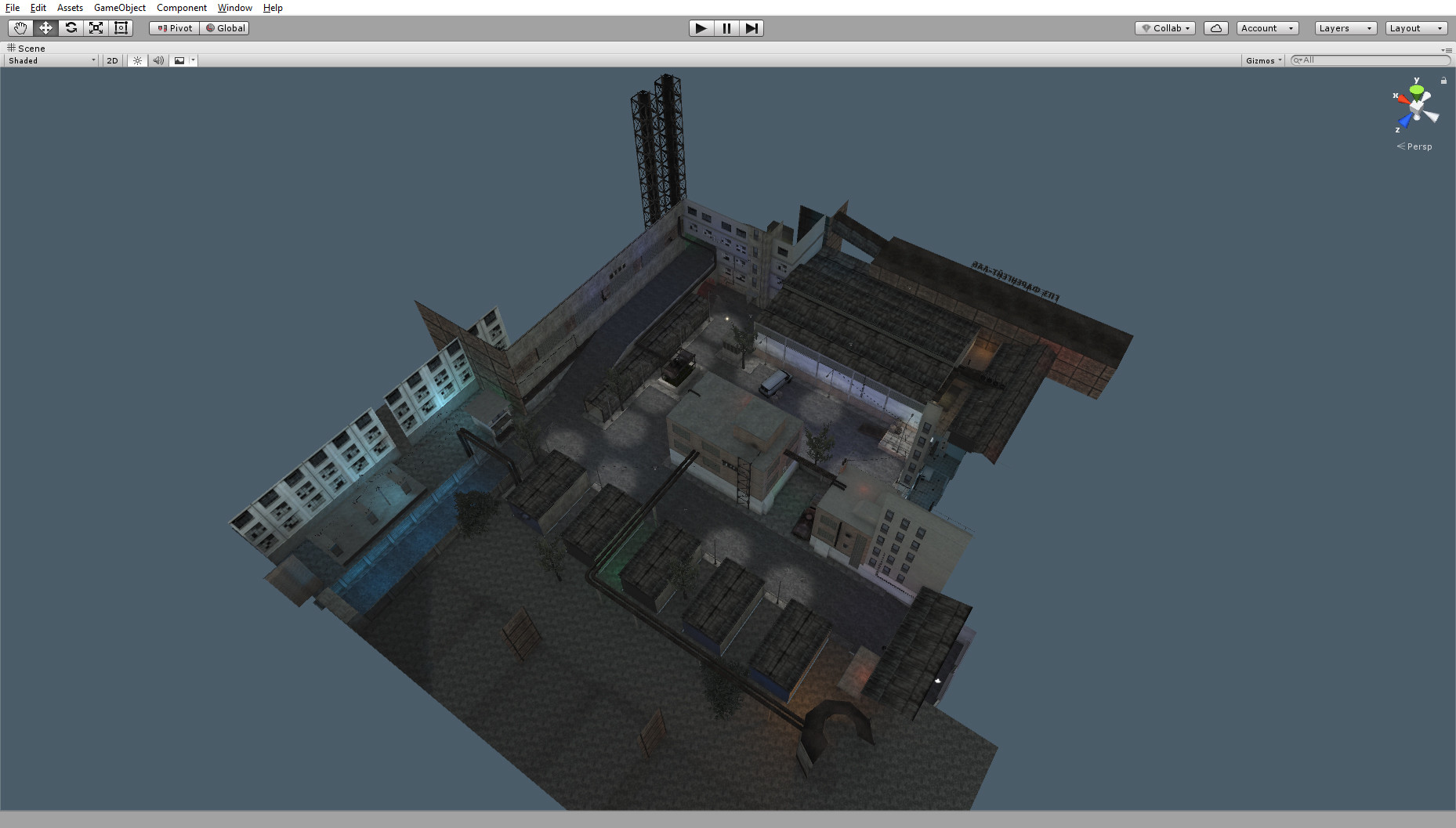The width and height of the screenshot is (1456, 828).
Task: Open the Shaded draw mode dropdown
Action: point(49,60)
